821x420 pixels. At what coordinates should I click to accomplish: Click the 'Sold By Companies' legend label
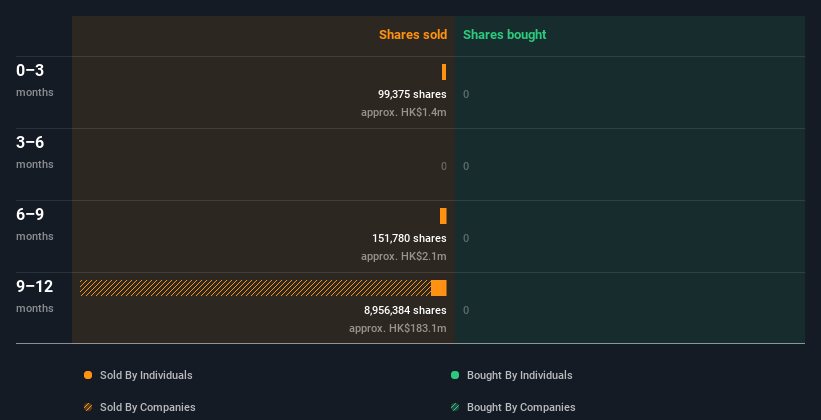click(148, 407)
